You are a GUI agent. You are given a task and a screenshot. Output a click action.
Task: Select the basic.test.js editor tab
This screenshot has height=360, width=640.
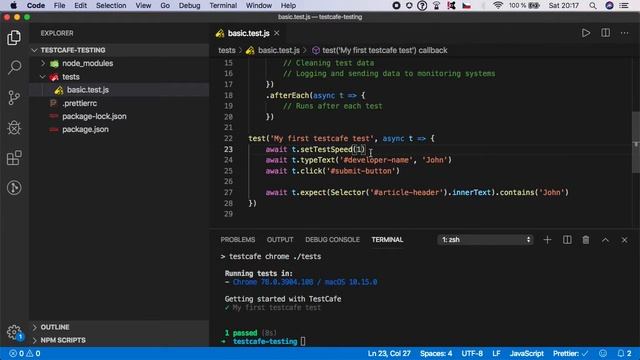[x=248, y=33]
